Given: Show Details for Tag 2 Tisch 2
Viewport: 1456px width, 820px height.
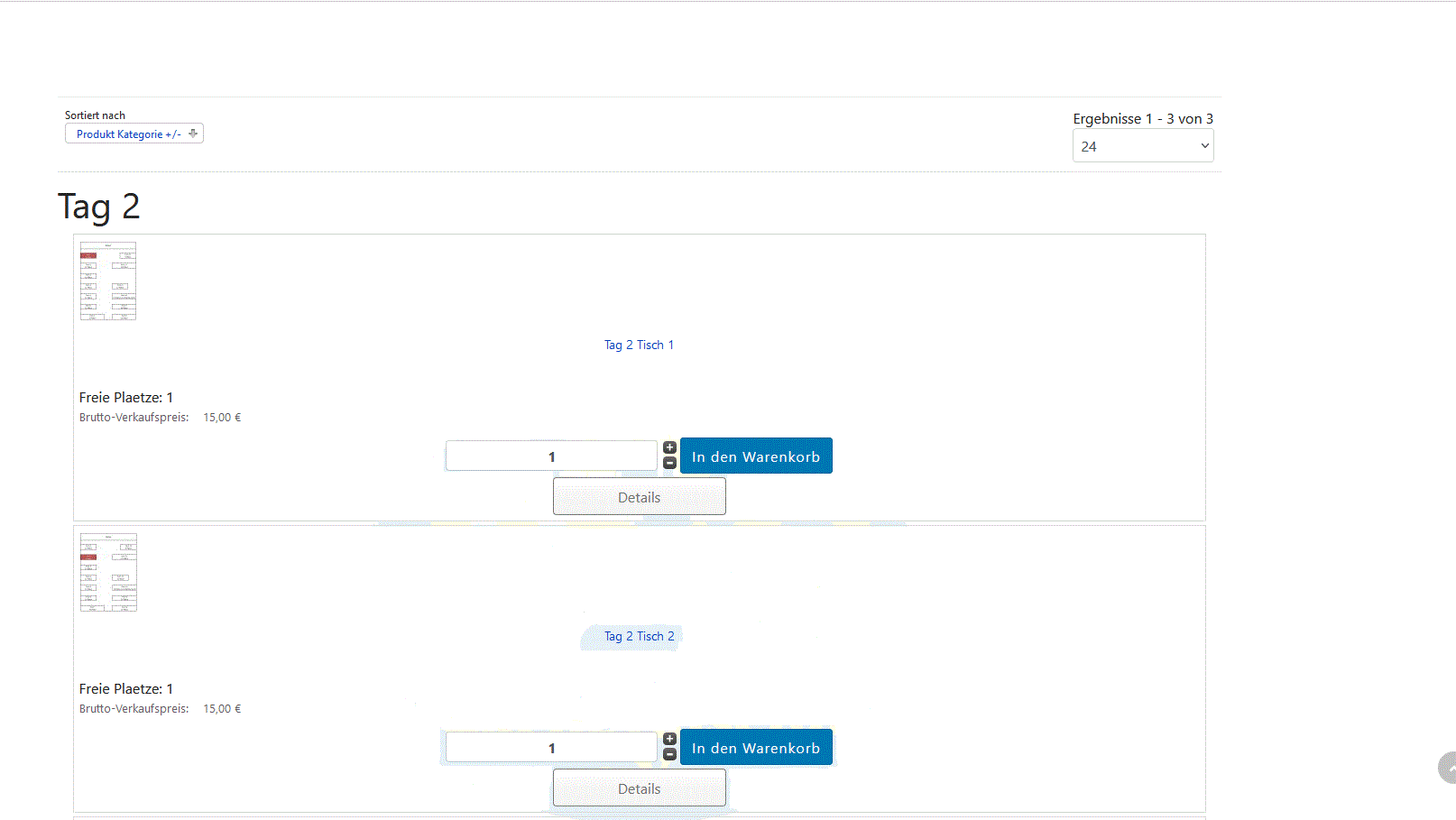Looking at the screenshot, I should point(639,788).
